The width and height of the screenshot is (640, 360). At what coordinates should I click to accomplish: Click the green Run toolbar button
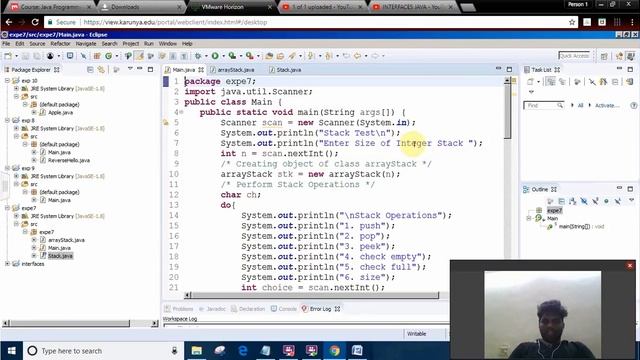pyautogui.click(x=215, y=56)
